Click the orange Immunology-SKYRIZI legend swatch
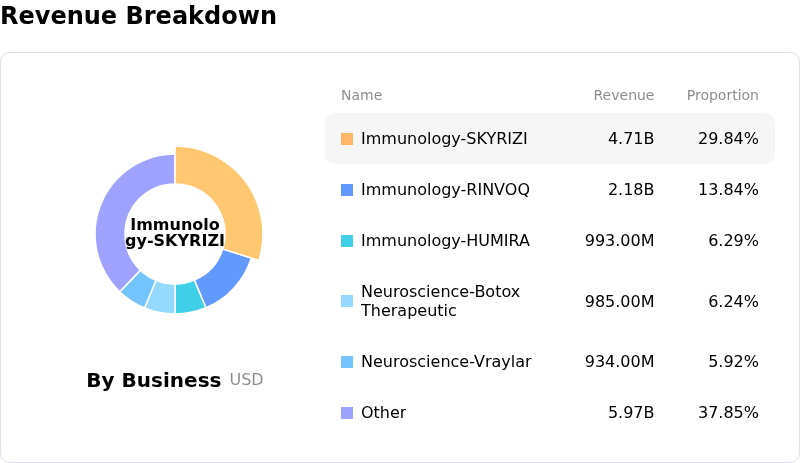800x463 pixels. 347,139
